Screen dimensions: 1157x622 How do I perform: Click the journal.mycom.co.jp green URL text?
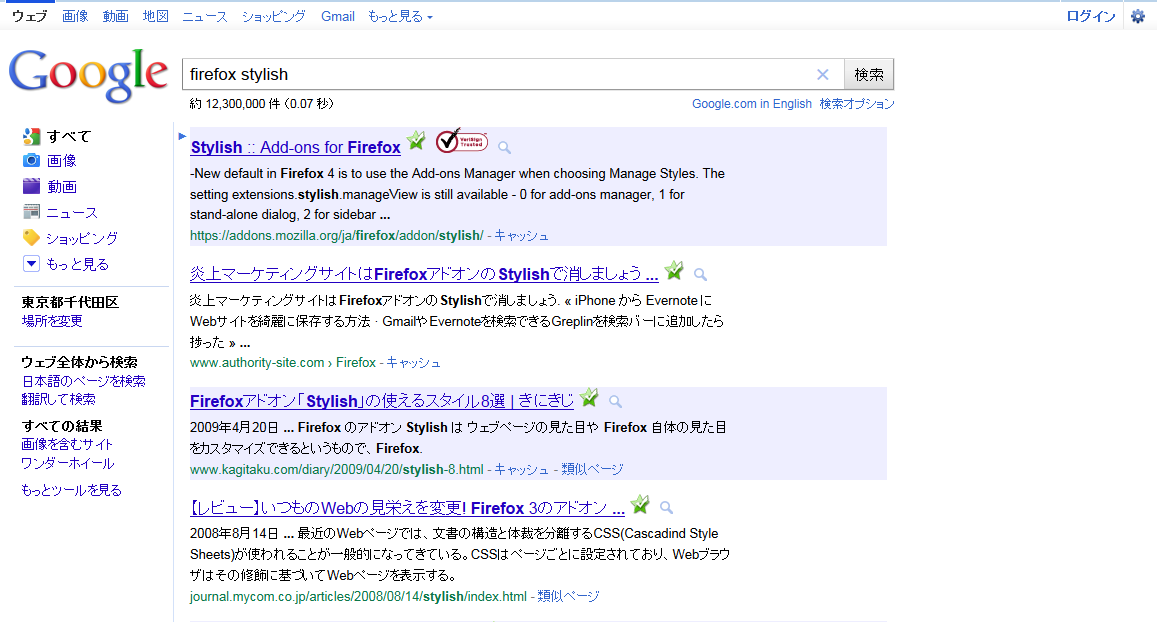point(358,596)
